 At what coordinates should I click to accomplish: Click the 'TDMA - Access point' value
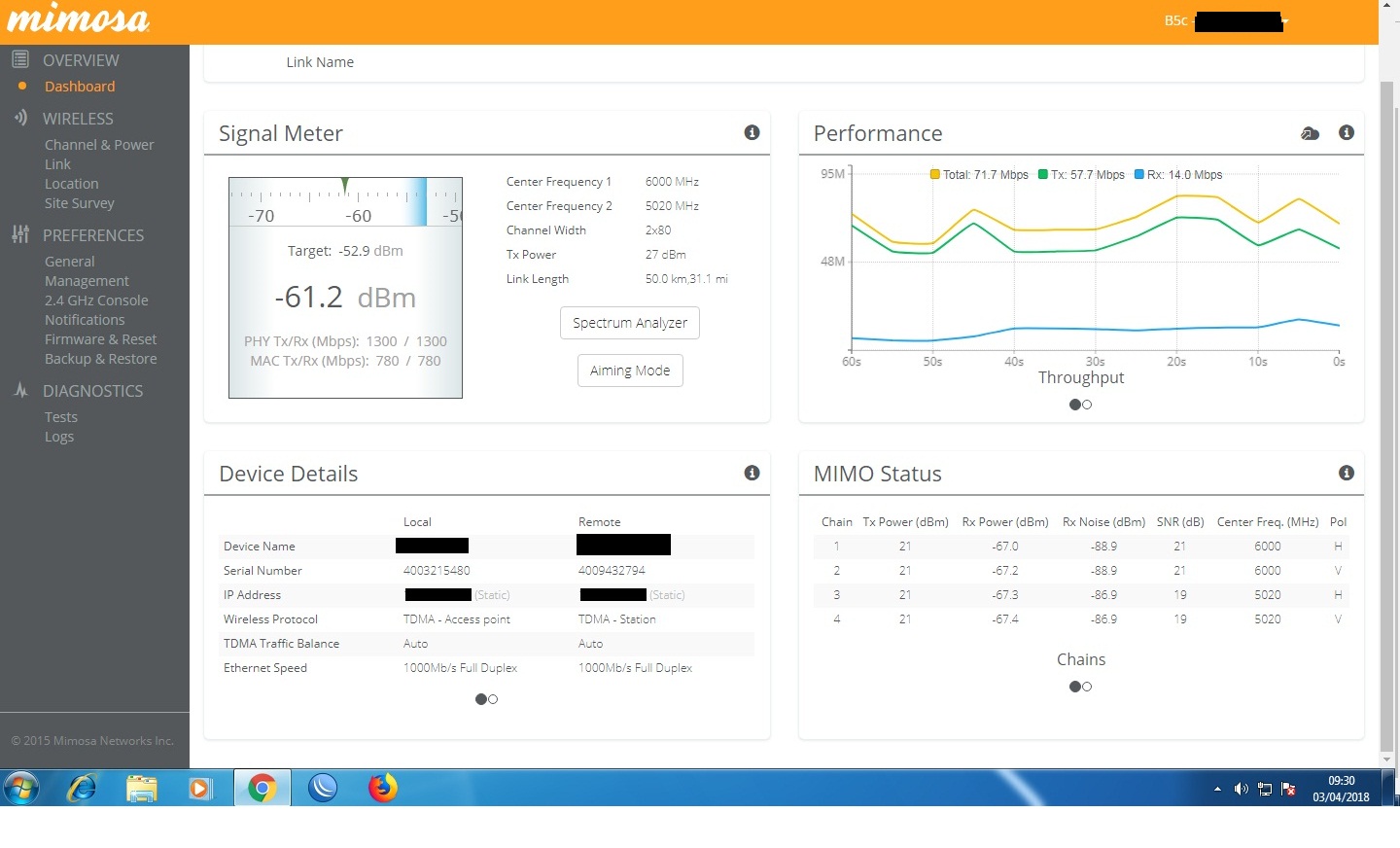(x=457, y=619)
